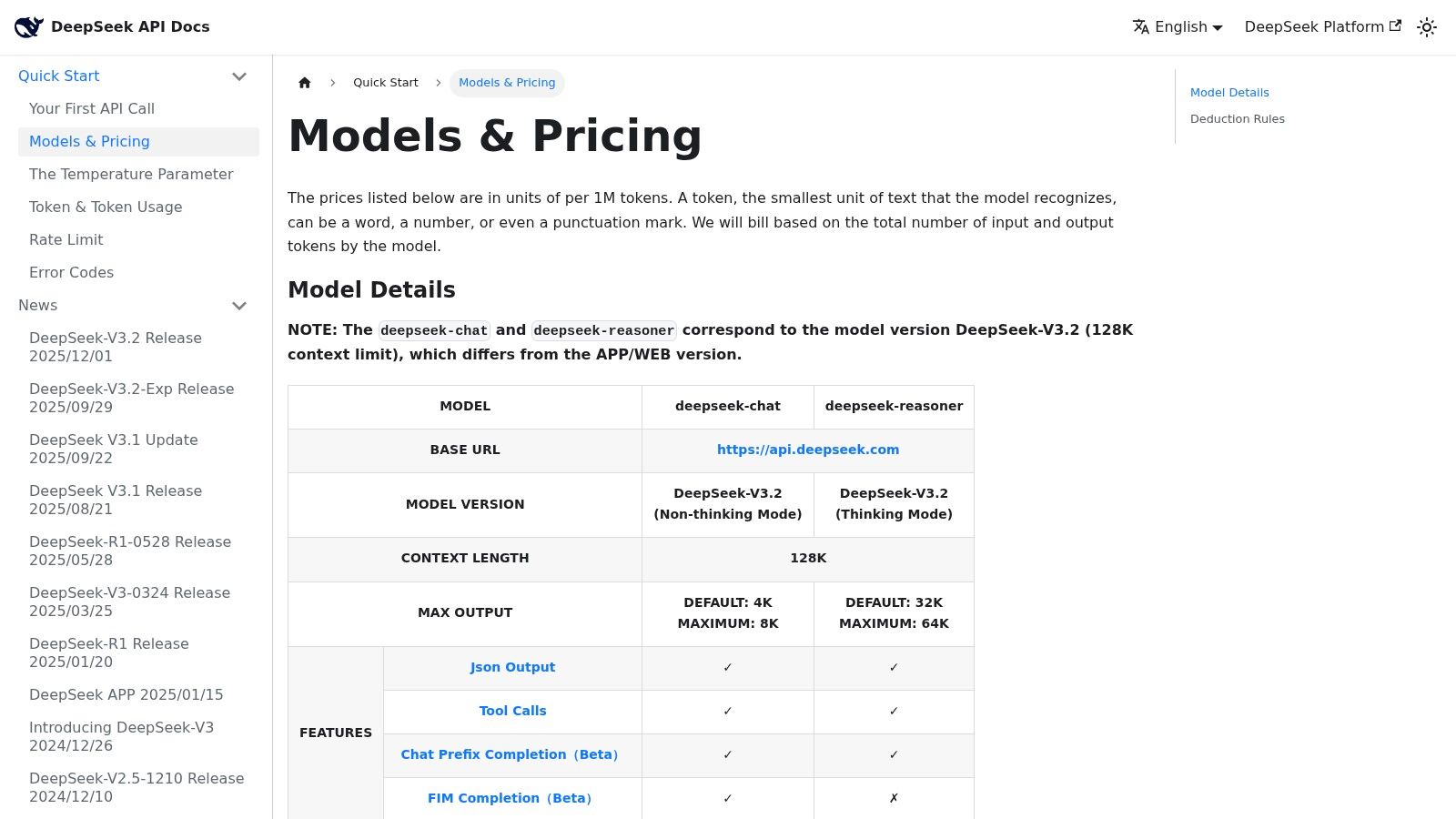Select the Quick Start sidebar category
Screen dimensions: 1456x819
59,76
